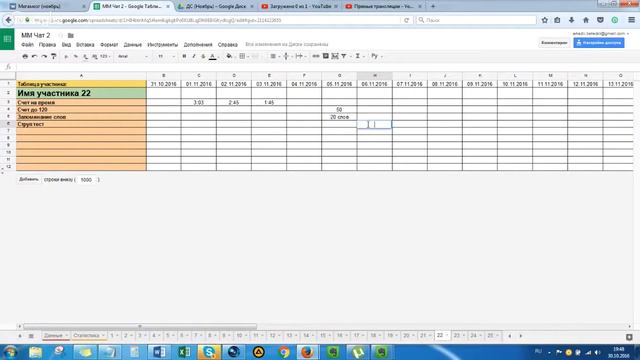Open the borders menu

click(243, 56)
